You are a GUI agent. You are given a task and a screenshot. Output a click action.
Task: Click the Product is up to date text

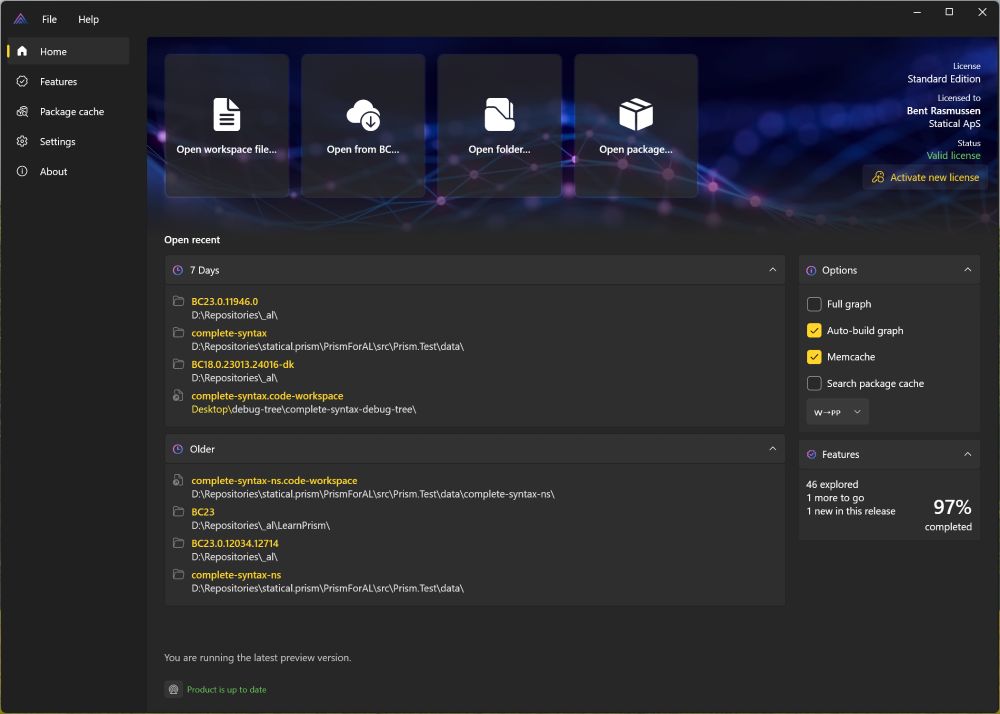226,690
